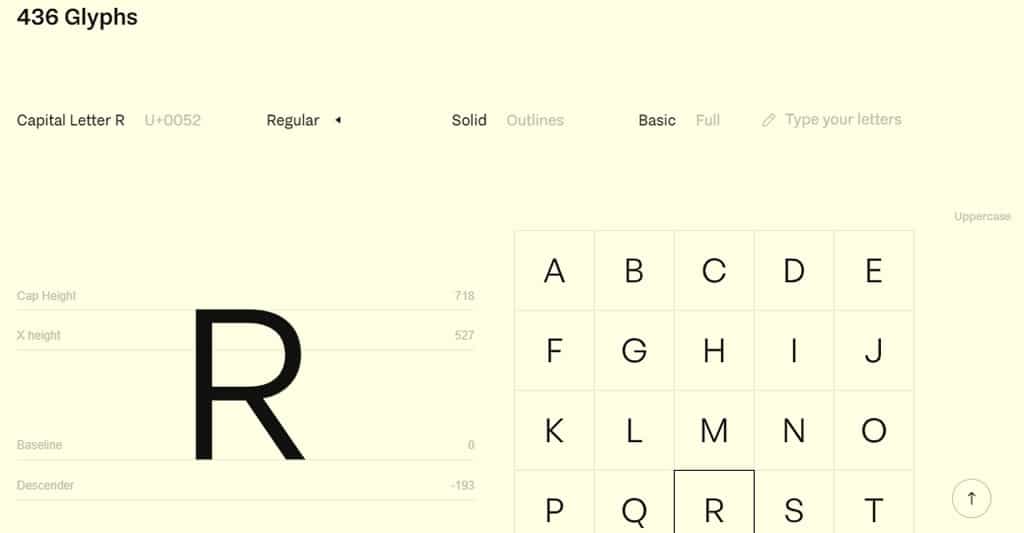
Task: Select glyph O in the grid
Action: click(874, 430)
